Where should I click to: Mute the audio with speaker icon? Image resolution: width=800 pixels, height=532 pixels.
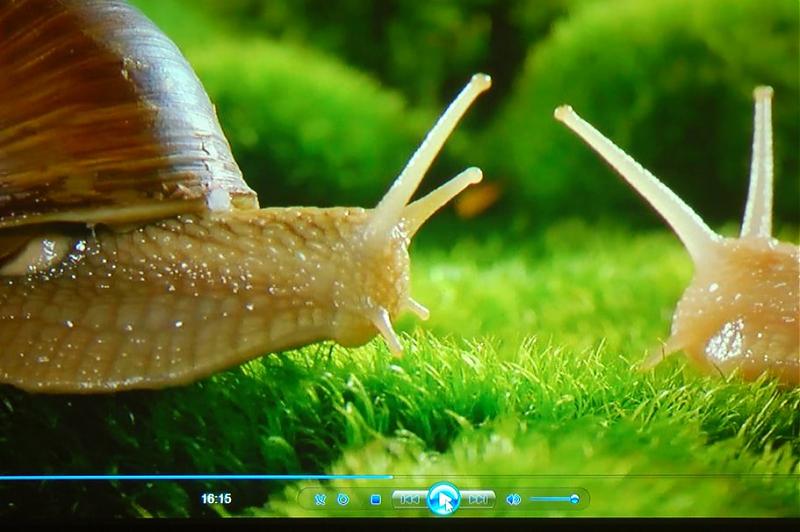(513, 499)
